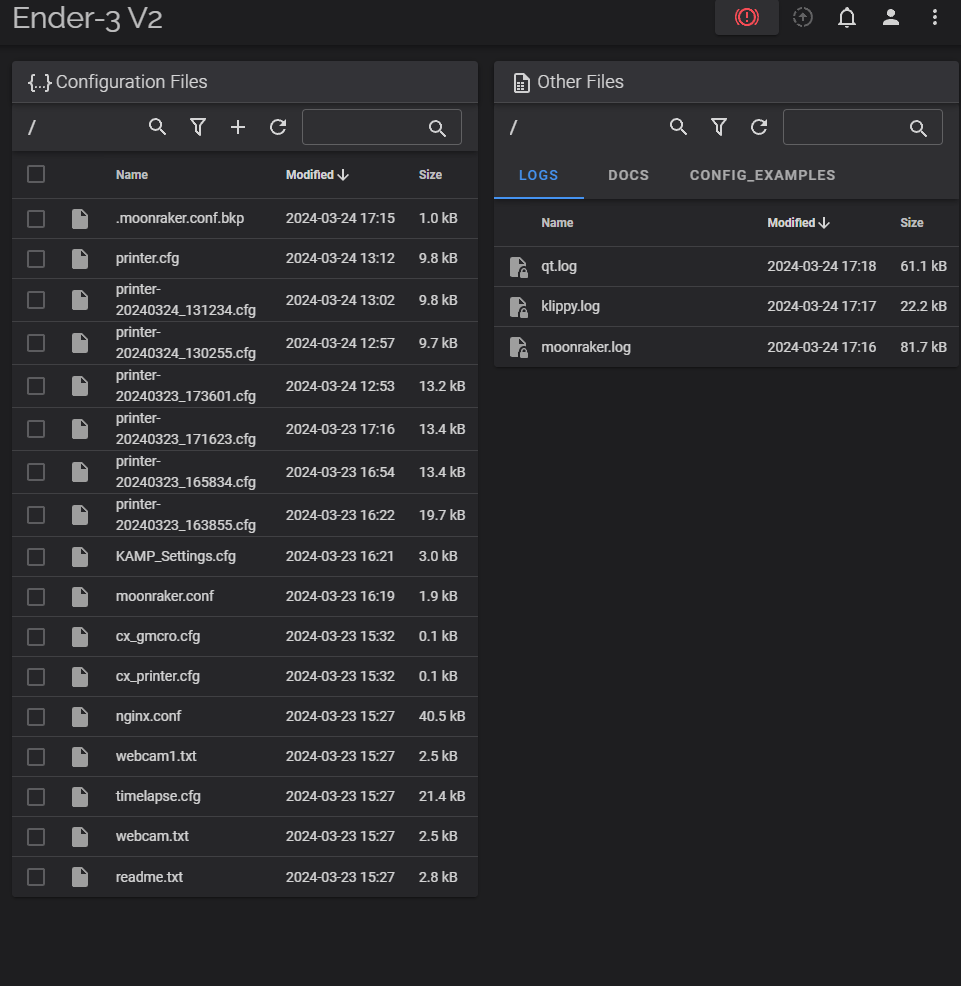Click the klippy.log locked file icon
This screenshot has width=961, height=986.
point(518,307)
